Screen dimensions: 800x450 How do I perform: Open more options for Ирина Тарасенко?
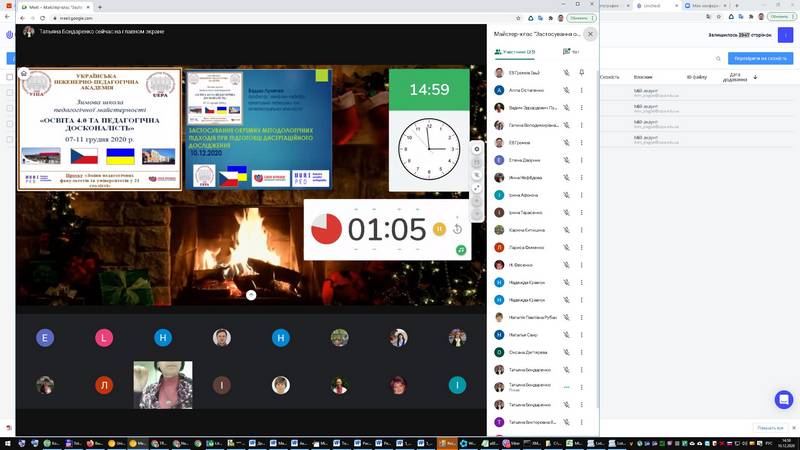tap(582, 212)
